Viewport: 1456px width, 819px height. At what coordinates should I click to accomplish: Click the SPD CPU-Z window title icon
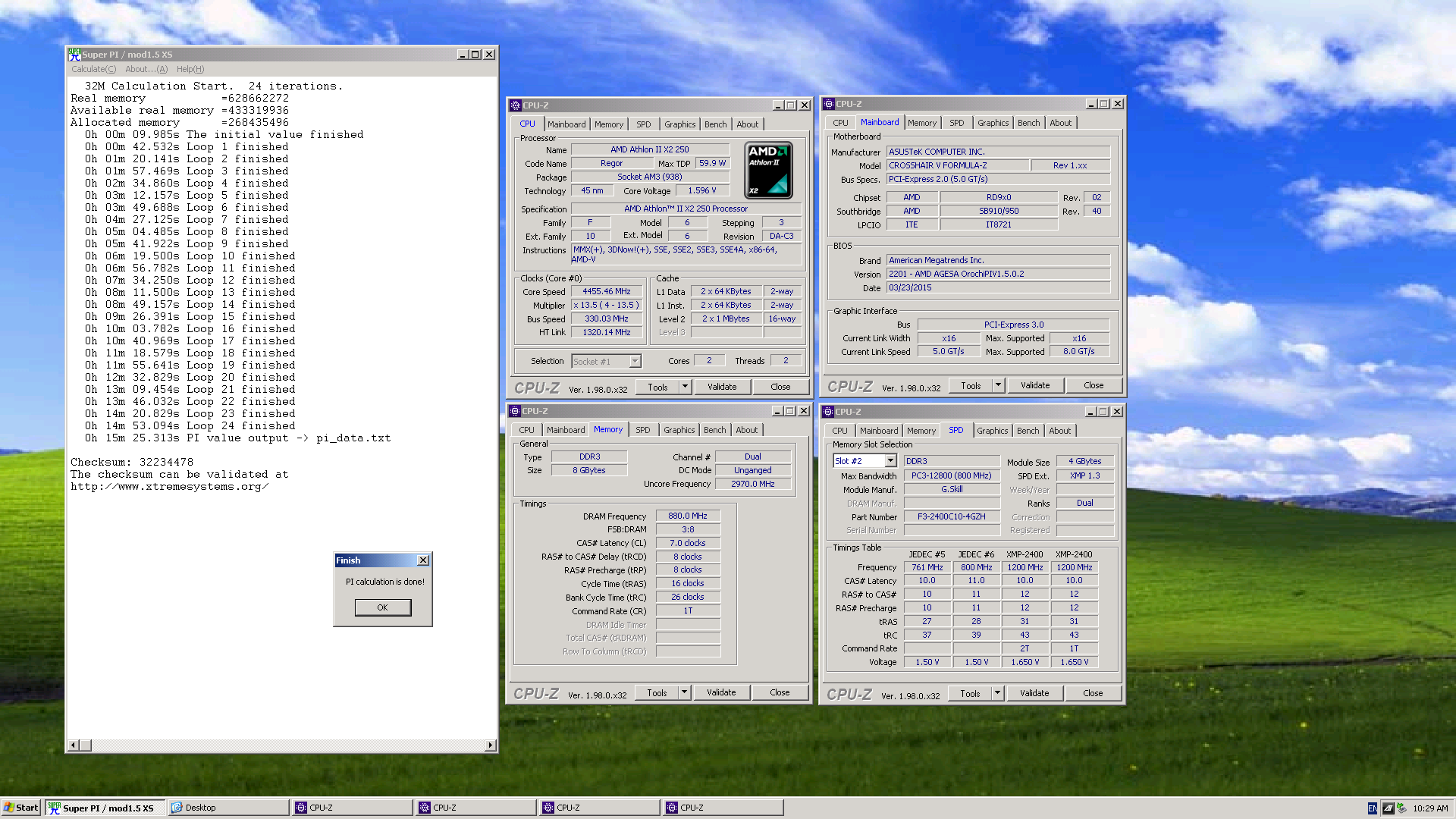pos(828,412)
